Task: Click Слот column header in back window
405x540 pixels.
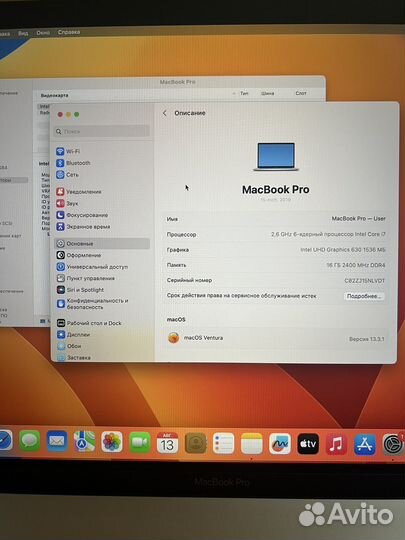Action: click(x=301, y=93)
